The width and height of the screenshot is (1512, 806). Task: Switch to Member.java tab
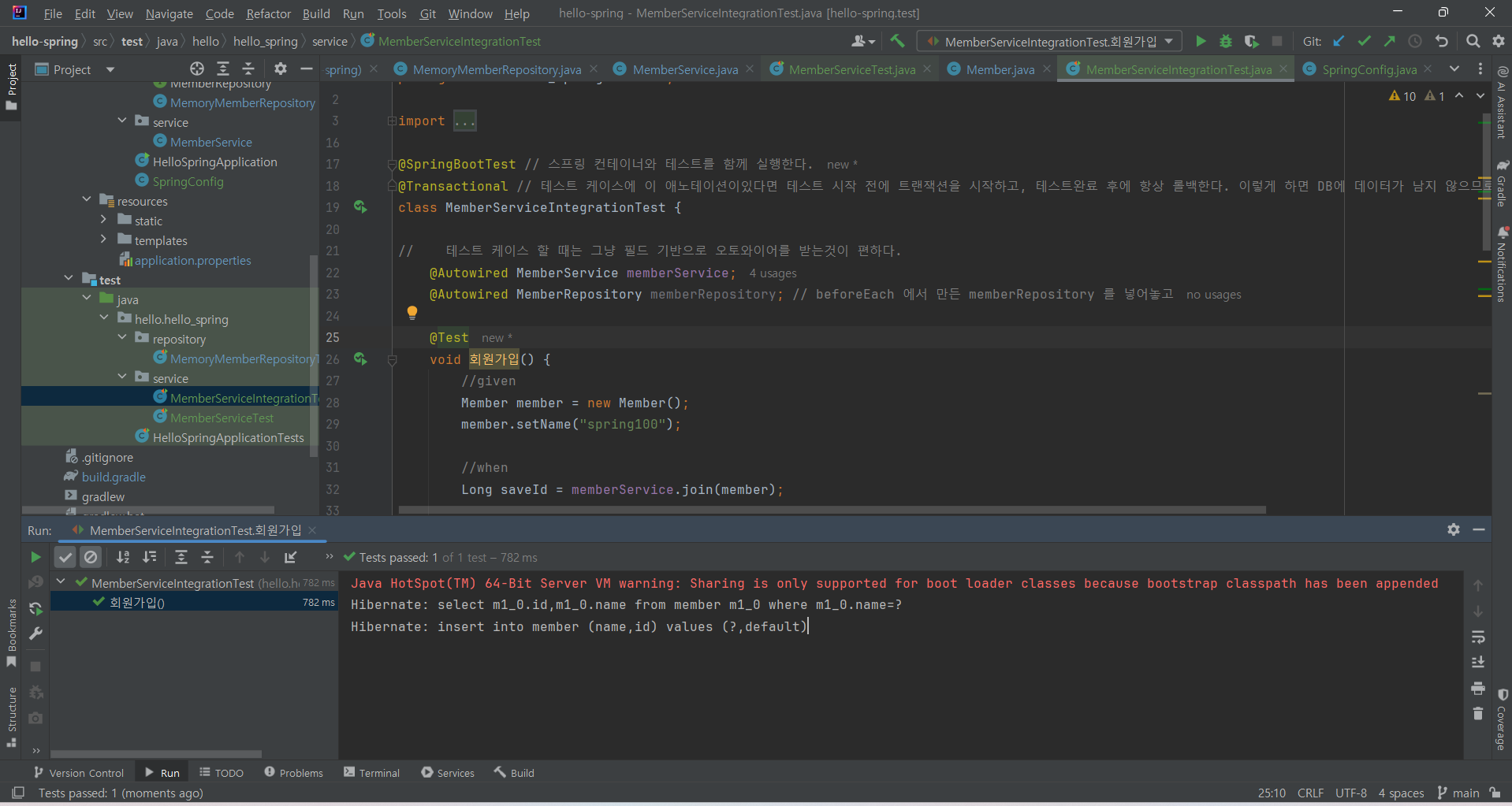pyautogui.click(x=1000, y=69)
